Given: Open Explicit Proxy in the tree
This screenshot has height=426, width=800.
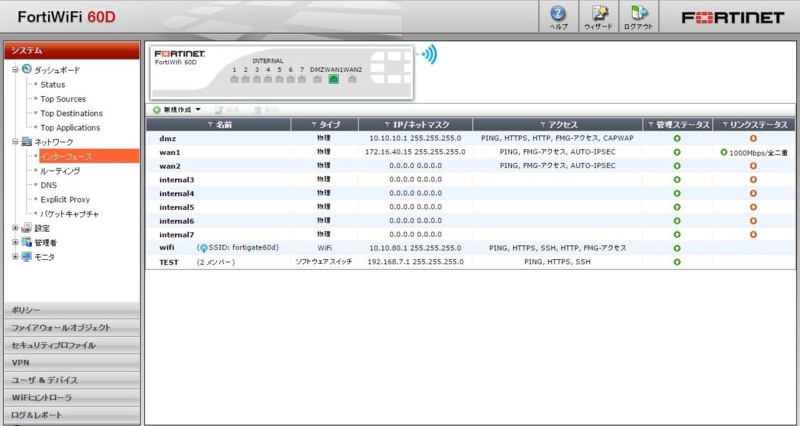Looking at the screenshot, I should coord(65,199).
